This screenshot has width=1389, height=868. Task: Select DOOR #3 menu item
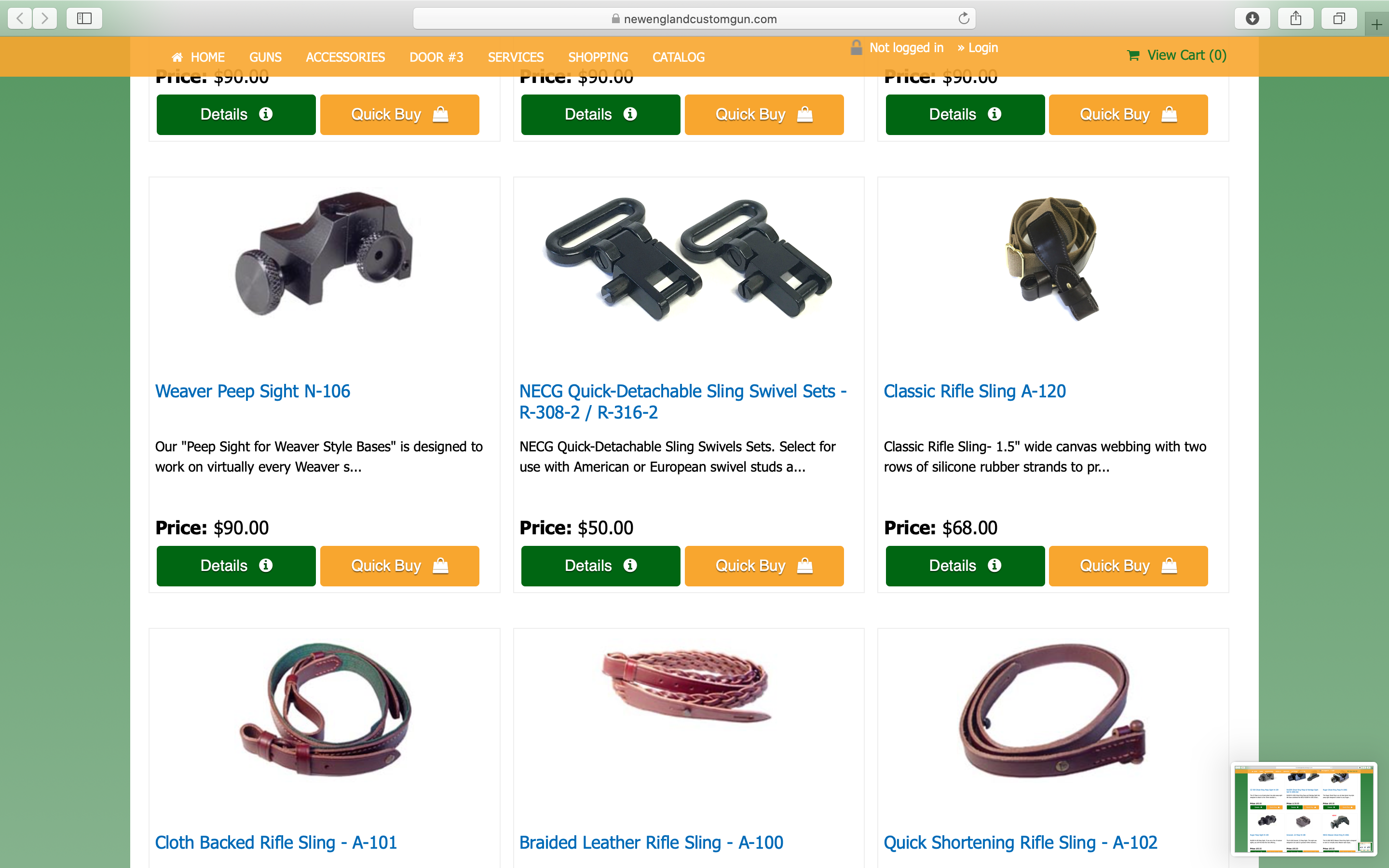[436, 57]
